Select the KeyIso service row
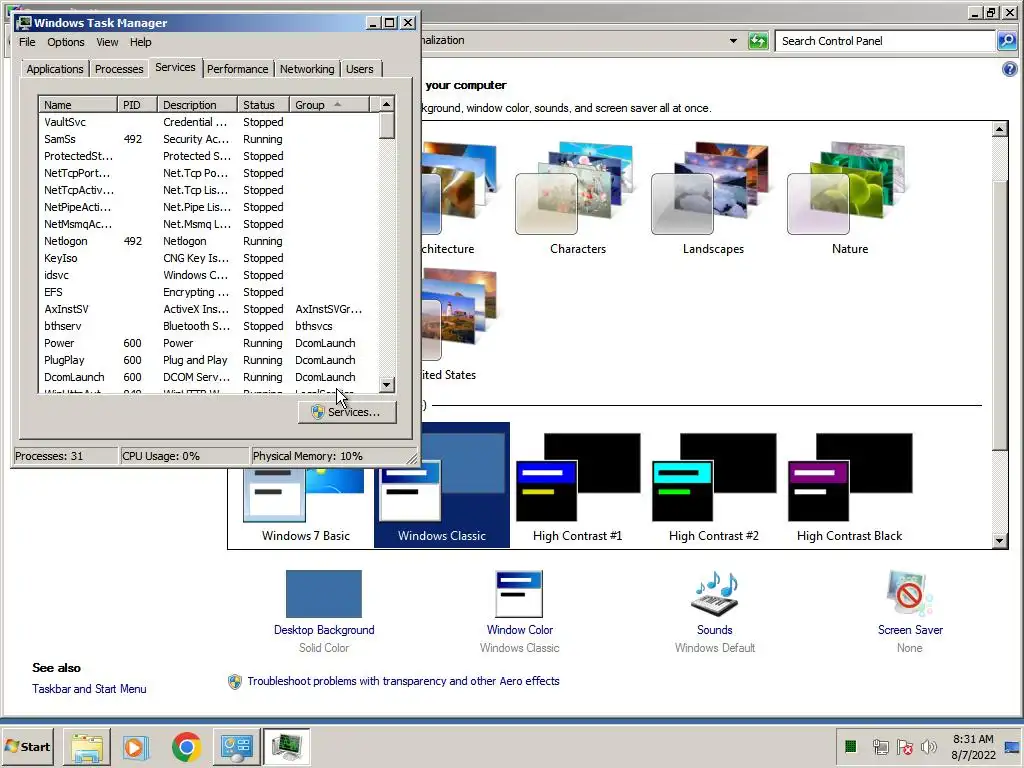This screenshot has height=768, width=1024. (x=208, y=258)
